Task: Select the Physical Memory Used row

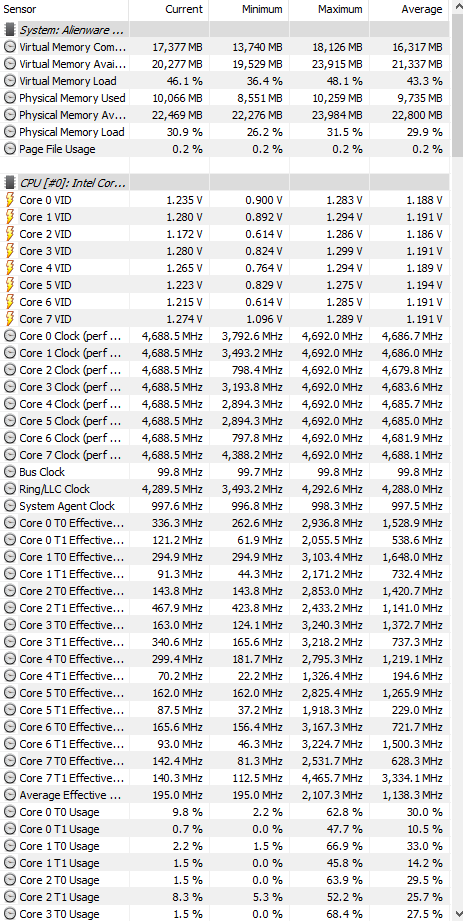Action: pos(225,98)
